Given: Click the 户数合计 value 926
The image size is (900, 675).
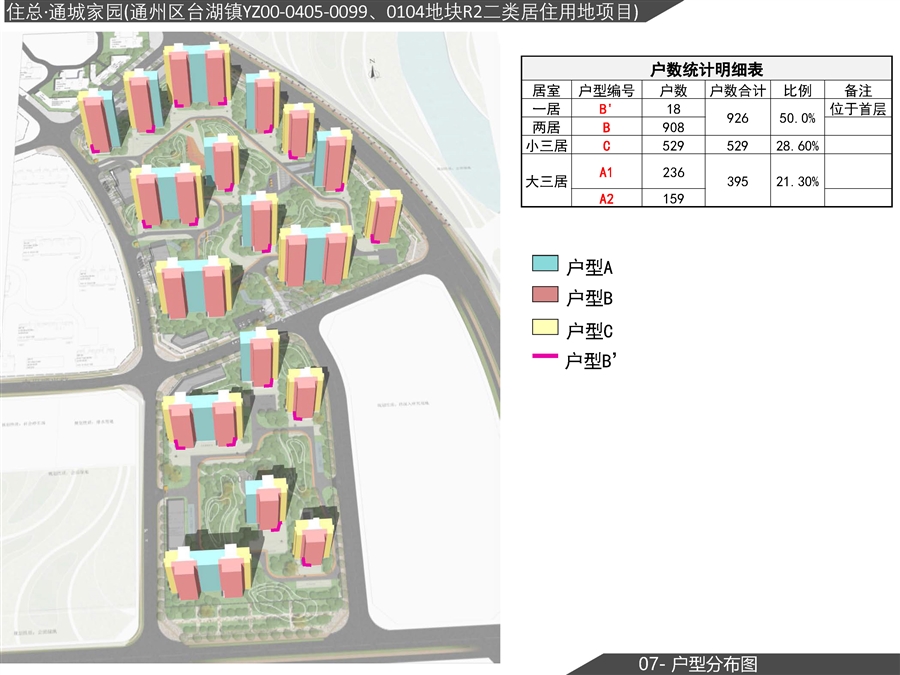Looking at the screenshot, I should click(738, 118).
